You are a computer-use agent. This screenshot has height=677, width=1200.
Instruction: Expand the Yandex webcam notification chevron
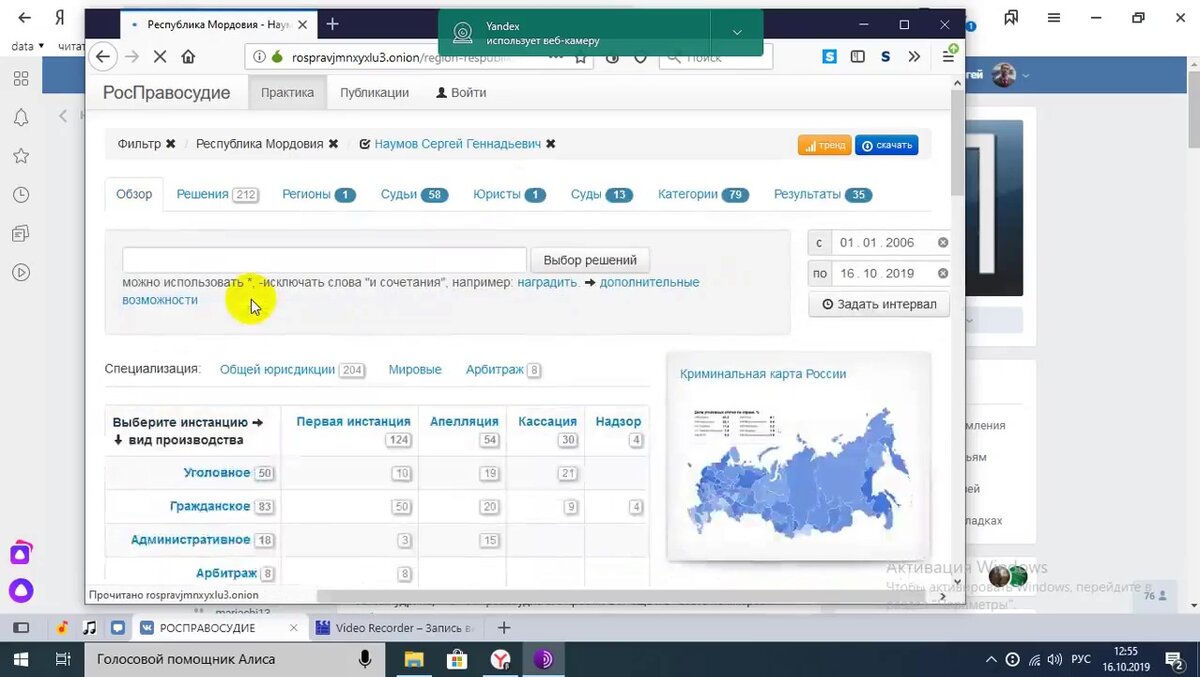pyautogui.click(x=737, y=32)
